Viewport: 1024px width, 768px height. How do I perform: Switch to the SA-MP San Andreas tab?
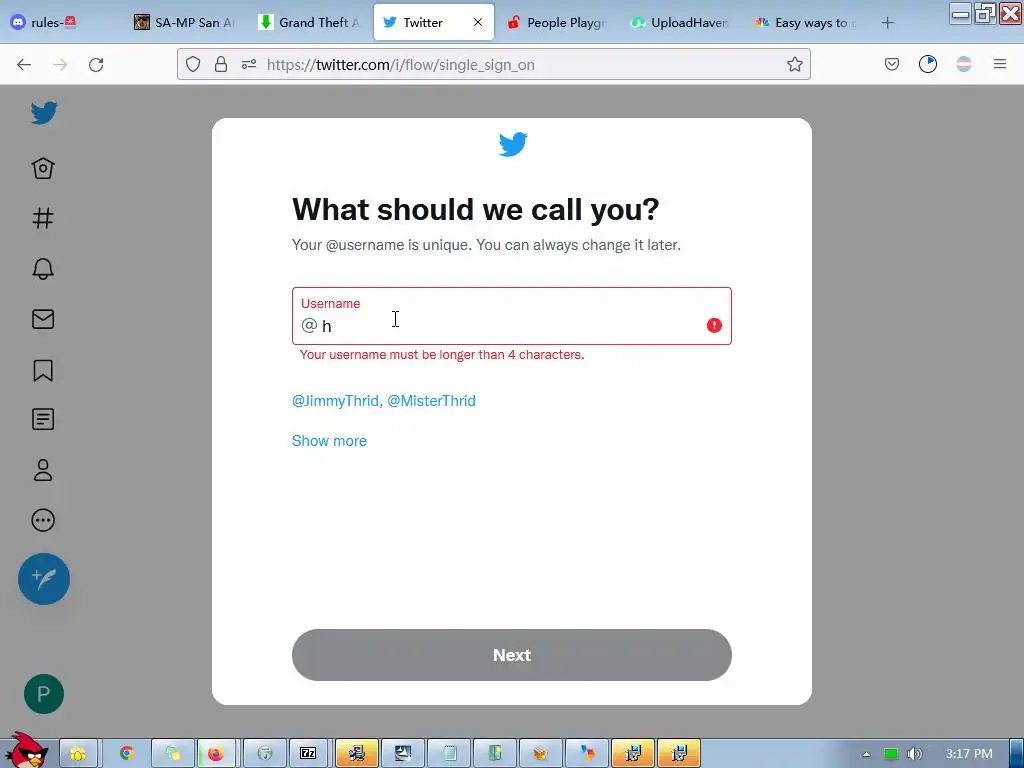tap(187, 22)
